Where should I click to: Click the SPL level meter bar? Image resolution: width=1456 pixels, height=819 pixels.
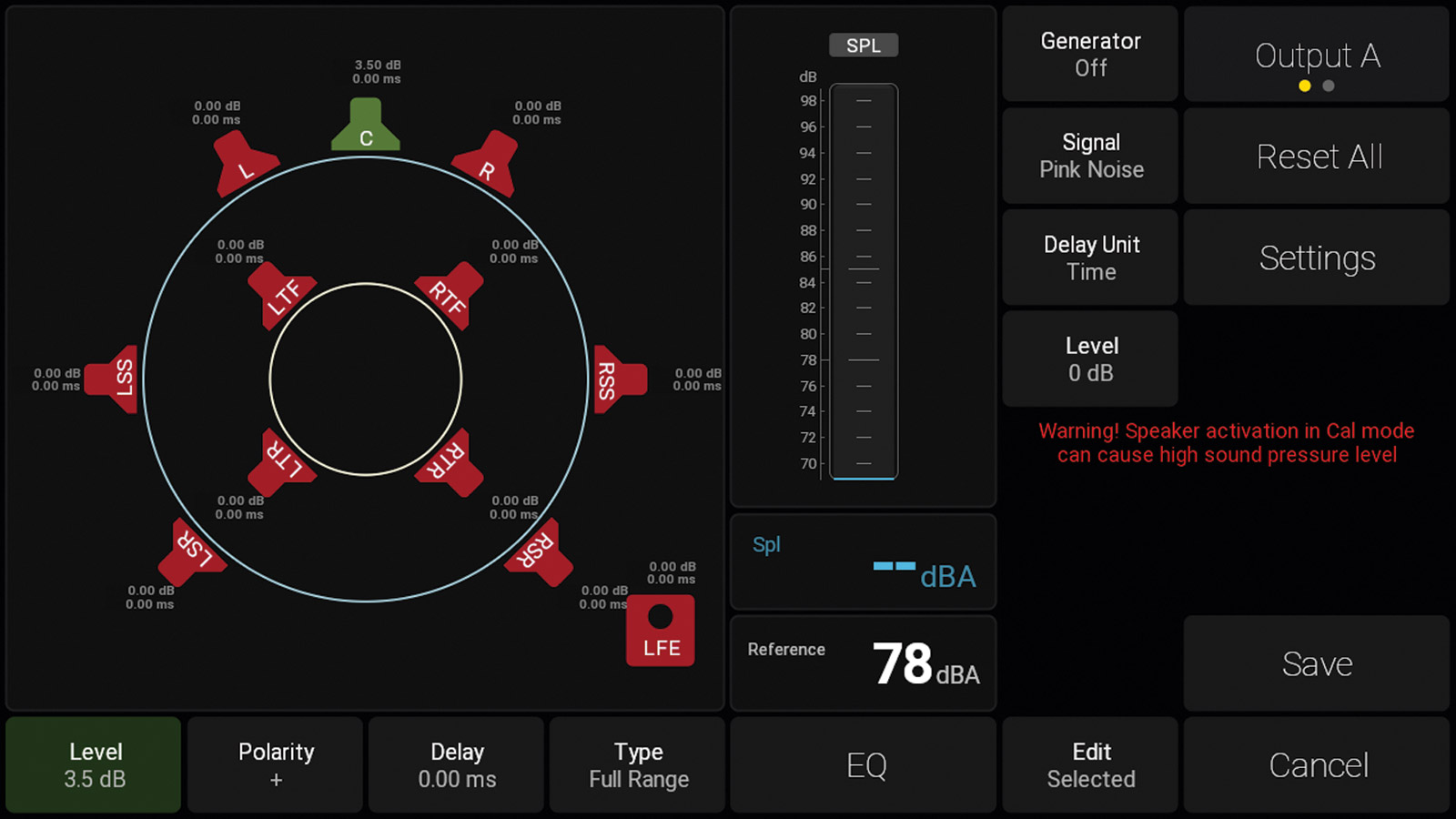tap(864, 281)
